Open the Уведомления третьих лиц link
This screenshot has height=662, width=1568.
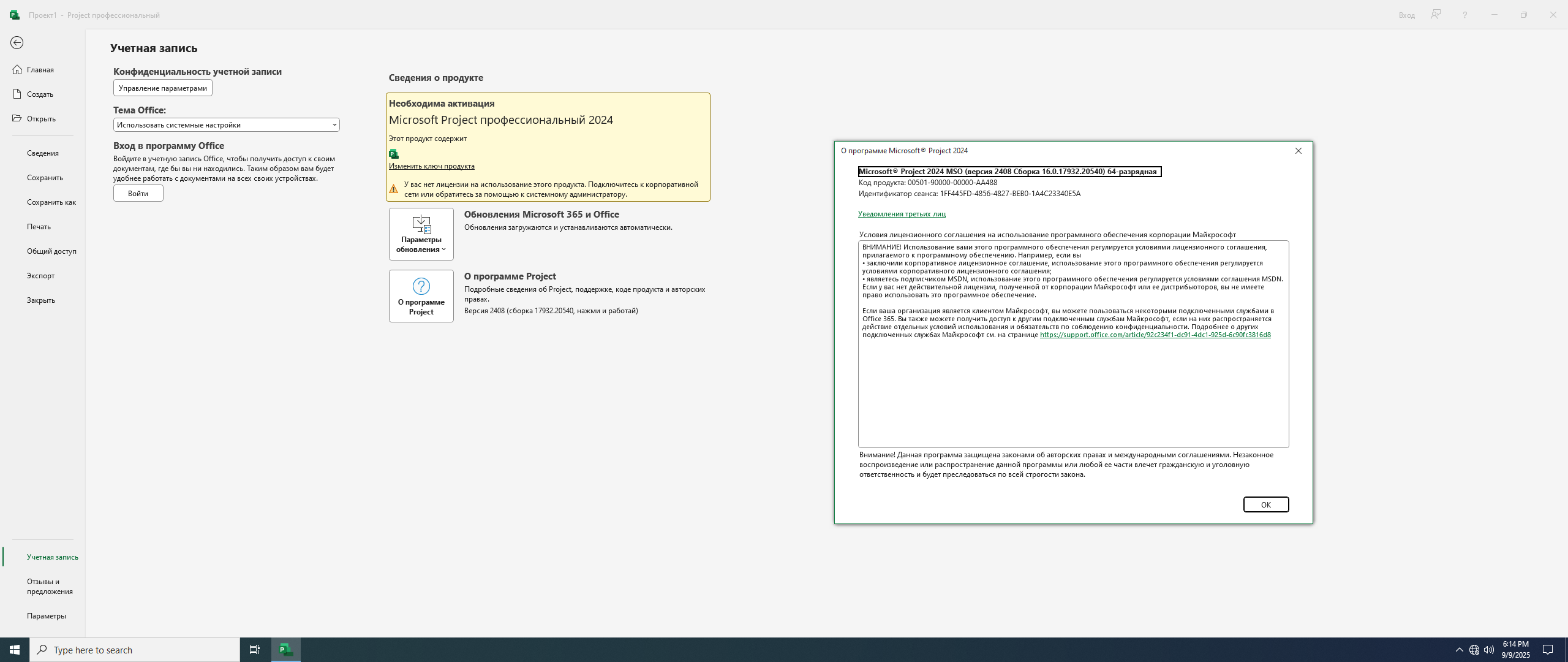902,214
